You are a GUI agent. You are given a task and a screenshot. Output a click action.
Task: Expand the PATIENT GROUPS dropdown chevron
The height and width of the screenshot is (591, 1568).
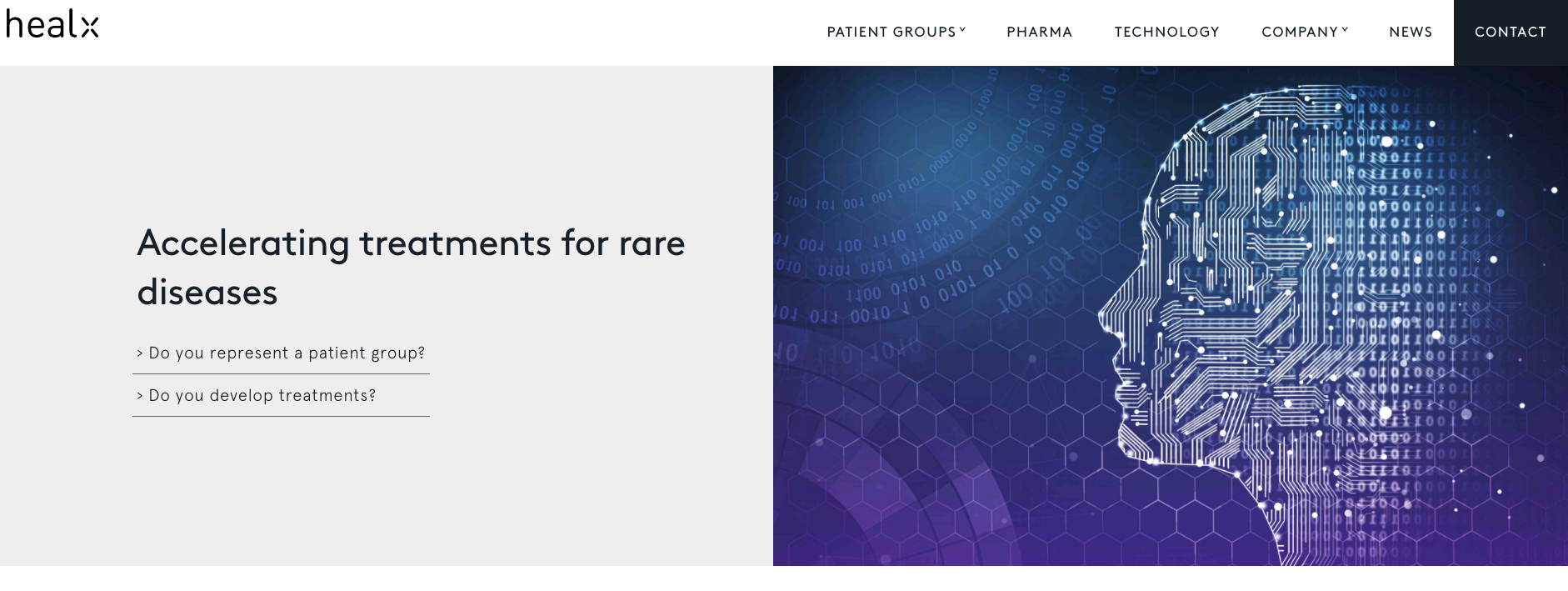(963, 28)
